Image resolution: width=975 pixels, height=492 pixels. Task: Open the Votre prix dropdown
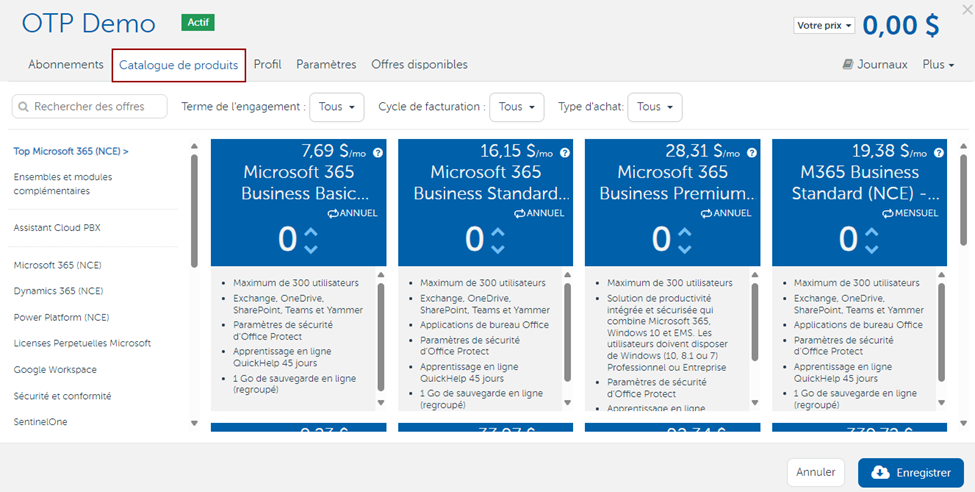tap(824, 26)
